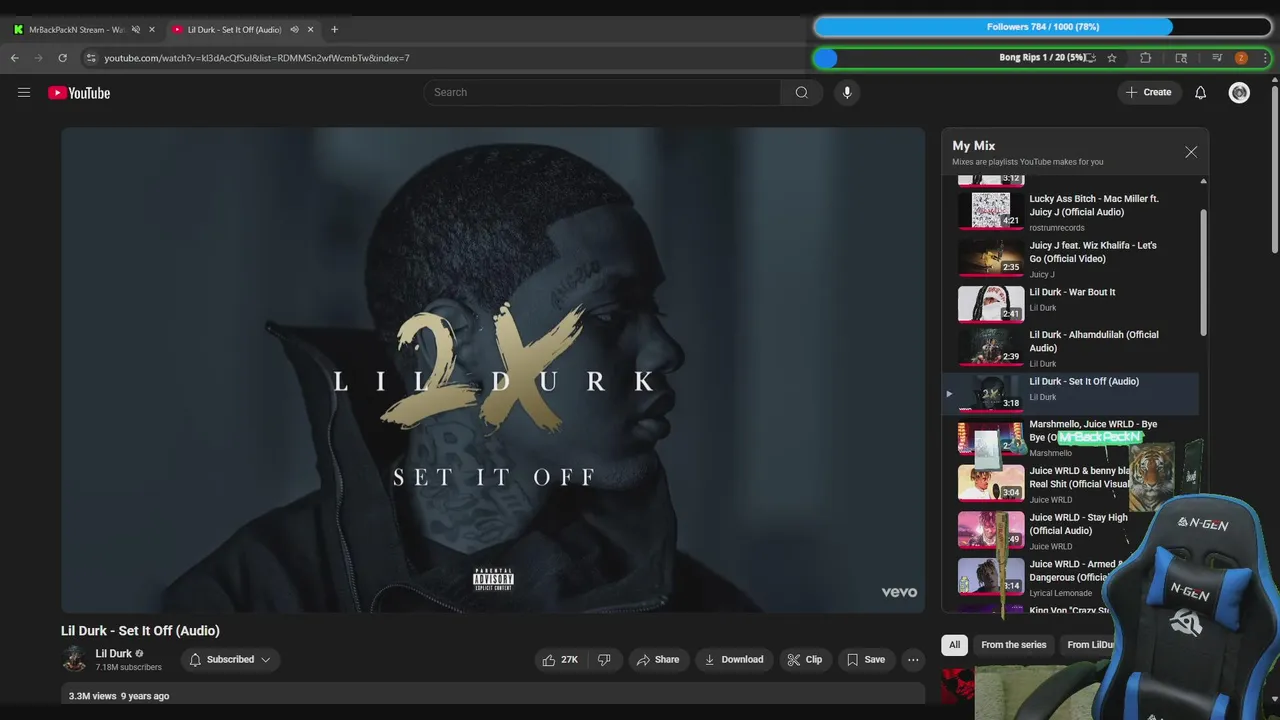This screenshot has height=720, width=1280.
Task: Play Marshmello, Juice WRLD - Bye Bye
Action: click(x=1071, y=437)
